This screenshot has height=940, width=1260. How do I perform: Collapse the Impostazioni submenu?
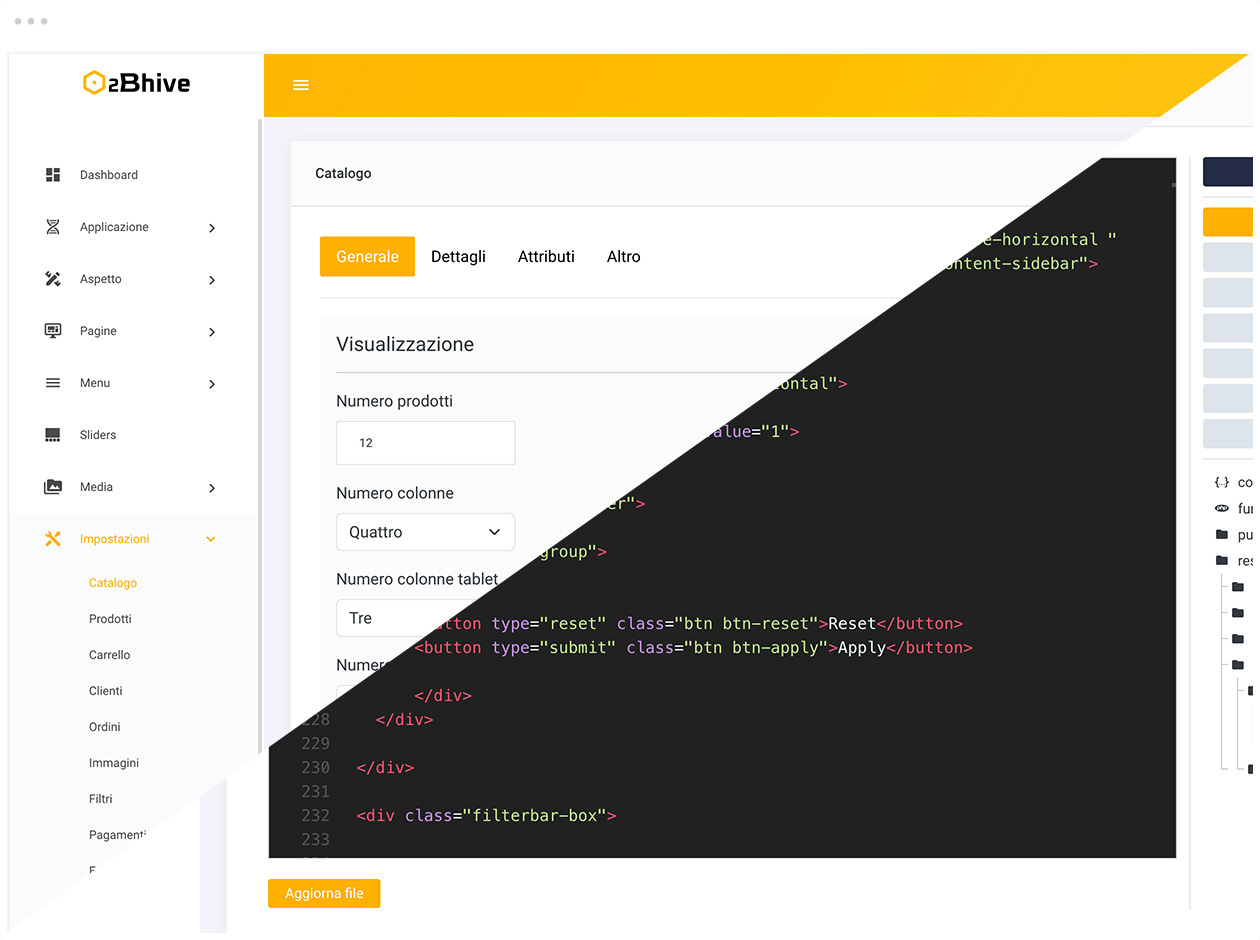211,538
